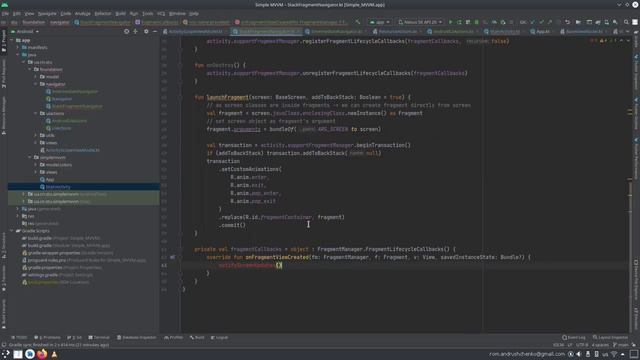
Task: Open the File menu
Action: 5,13
